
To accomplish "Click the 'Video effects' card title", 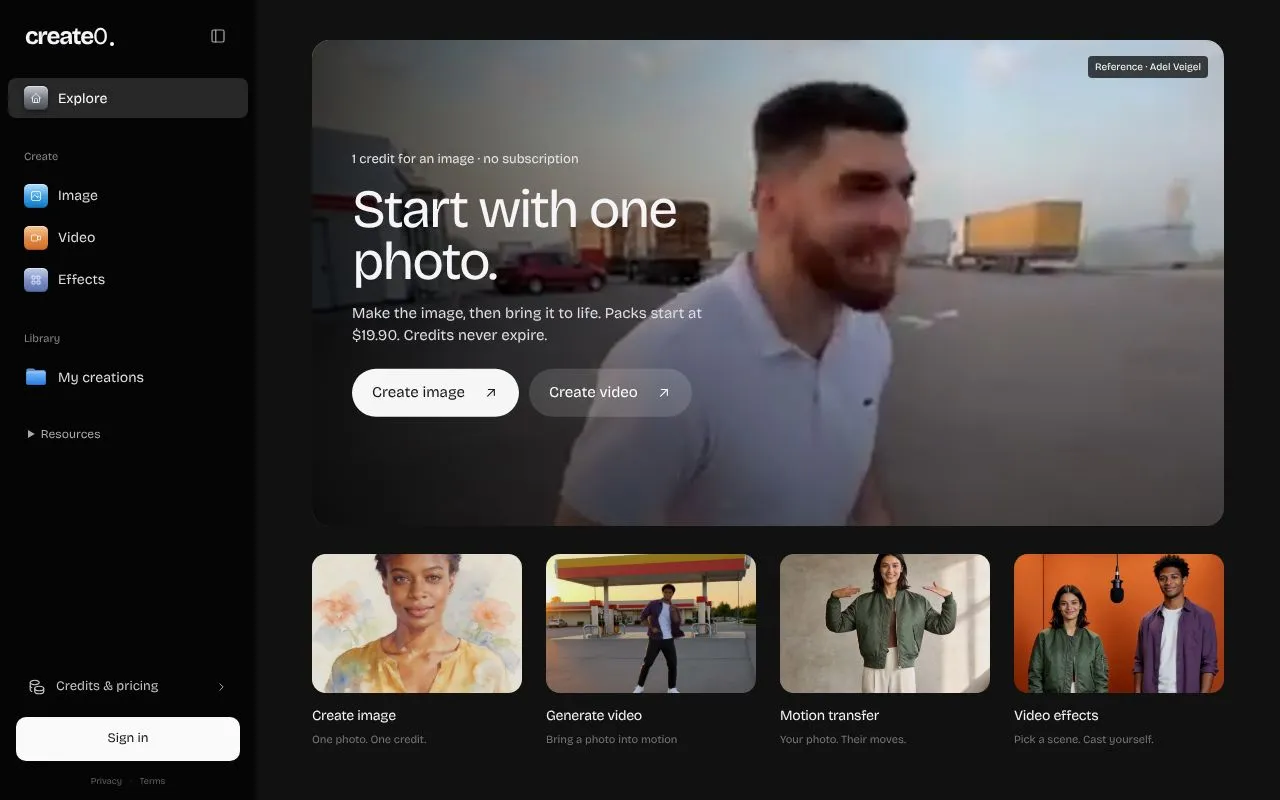I will (x=1056, y=716).
